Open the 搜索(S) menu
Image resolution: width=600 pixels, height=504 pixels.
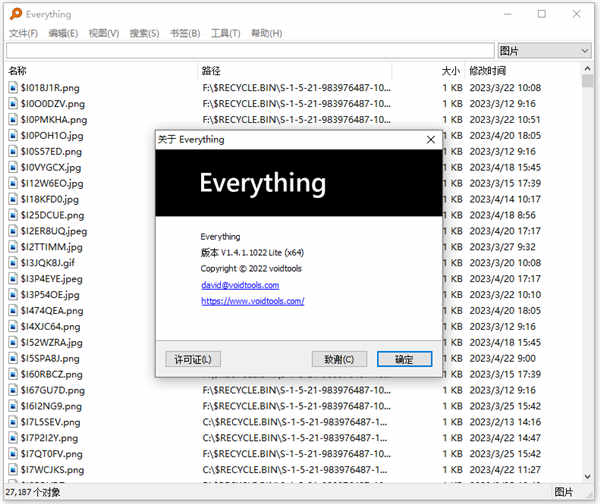point(144,33)
